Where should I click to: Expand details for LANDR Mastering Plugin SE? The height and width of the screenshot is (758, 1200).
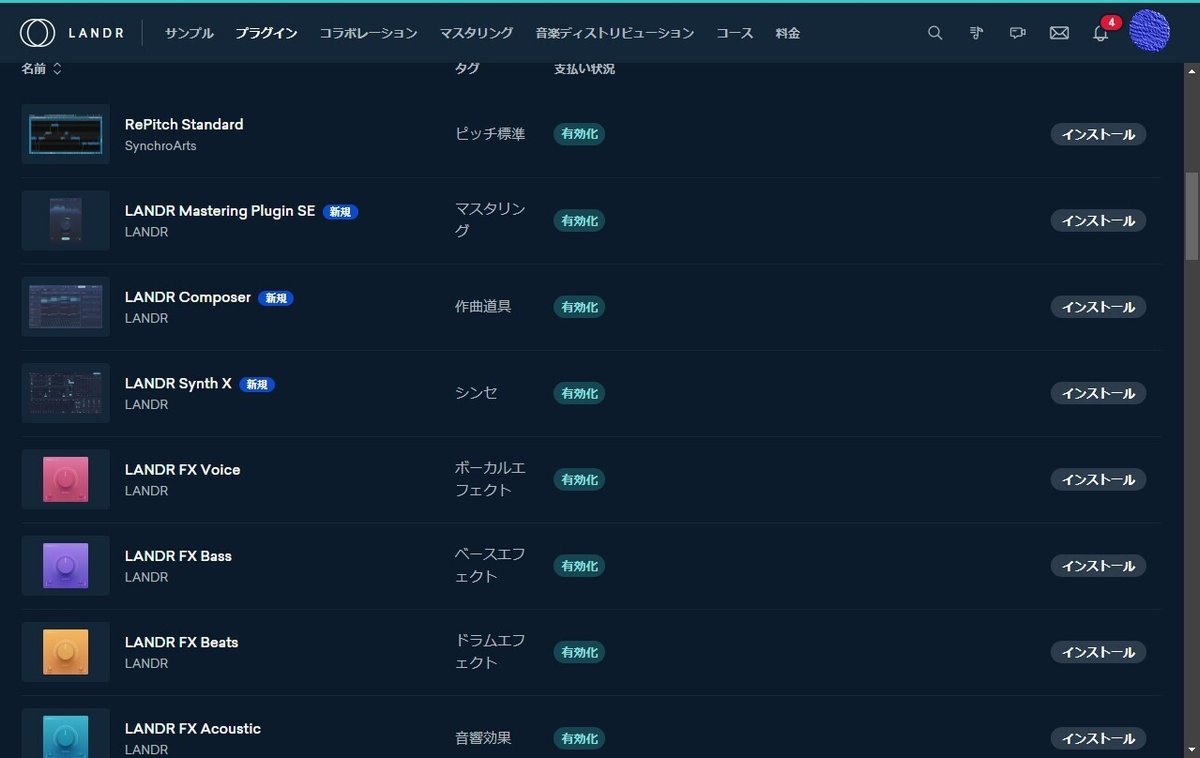click(x=219, y=211)
